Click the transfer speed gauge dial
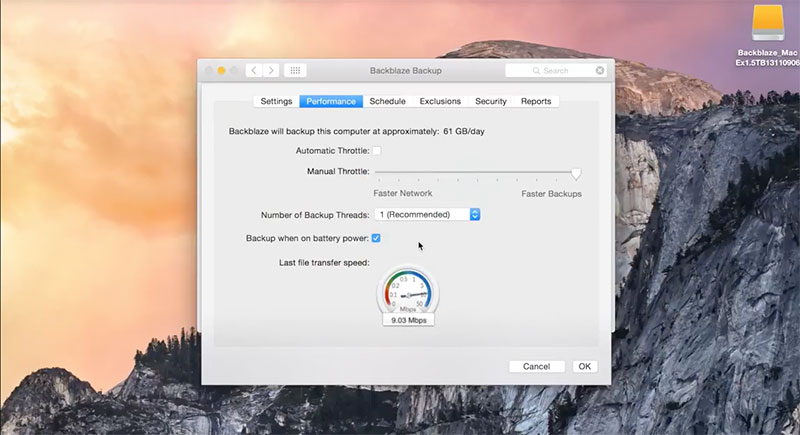Viewport: 800px width, 435px height. click(x=407, y=292)
